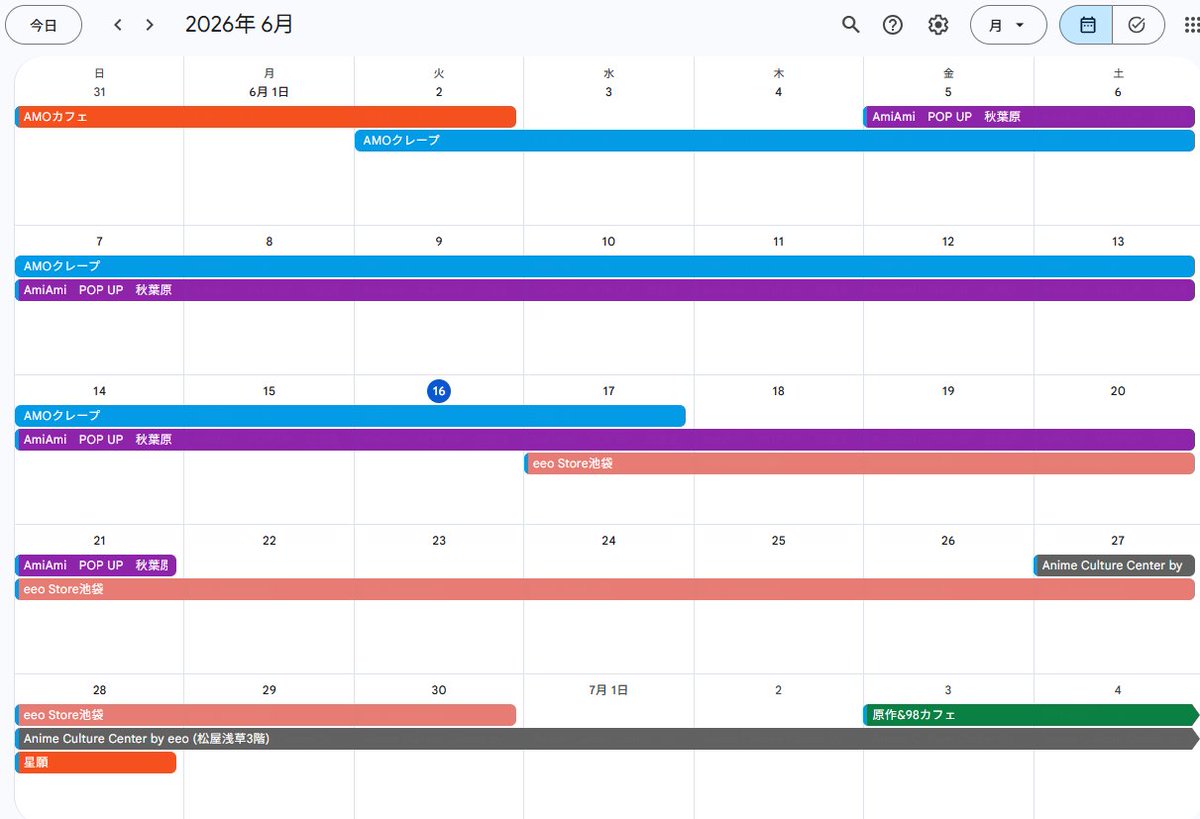
Task: Select date number 29
Action: 269,690
